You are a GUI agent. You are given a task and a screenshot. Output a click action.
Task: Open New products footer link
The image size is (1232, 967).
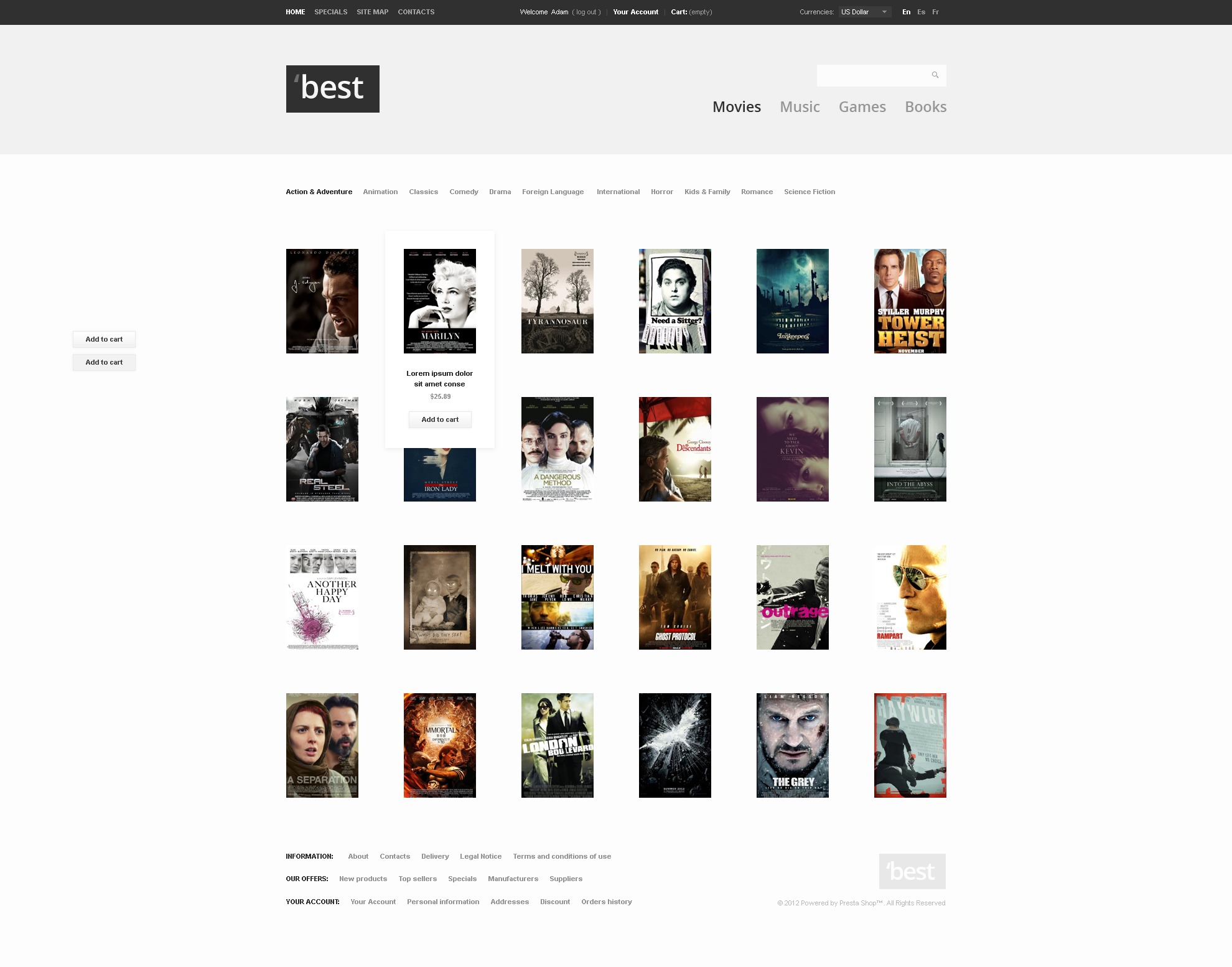(x=363, y=879)
